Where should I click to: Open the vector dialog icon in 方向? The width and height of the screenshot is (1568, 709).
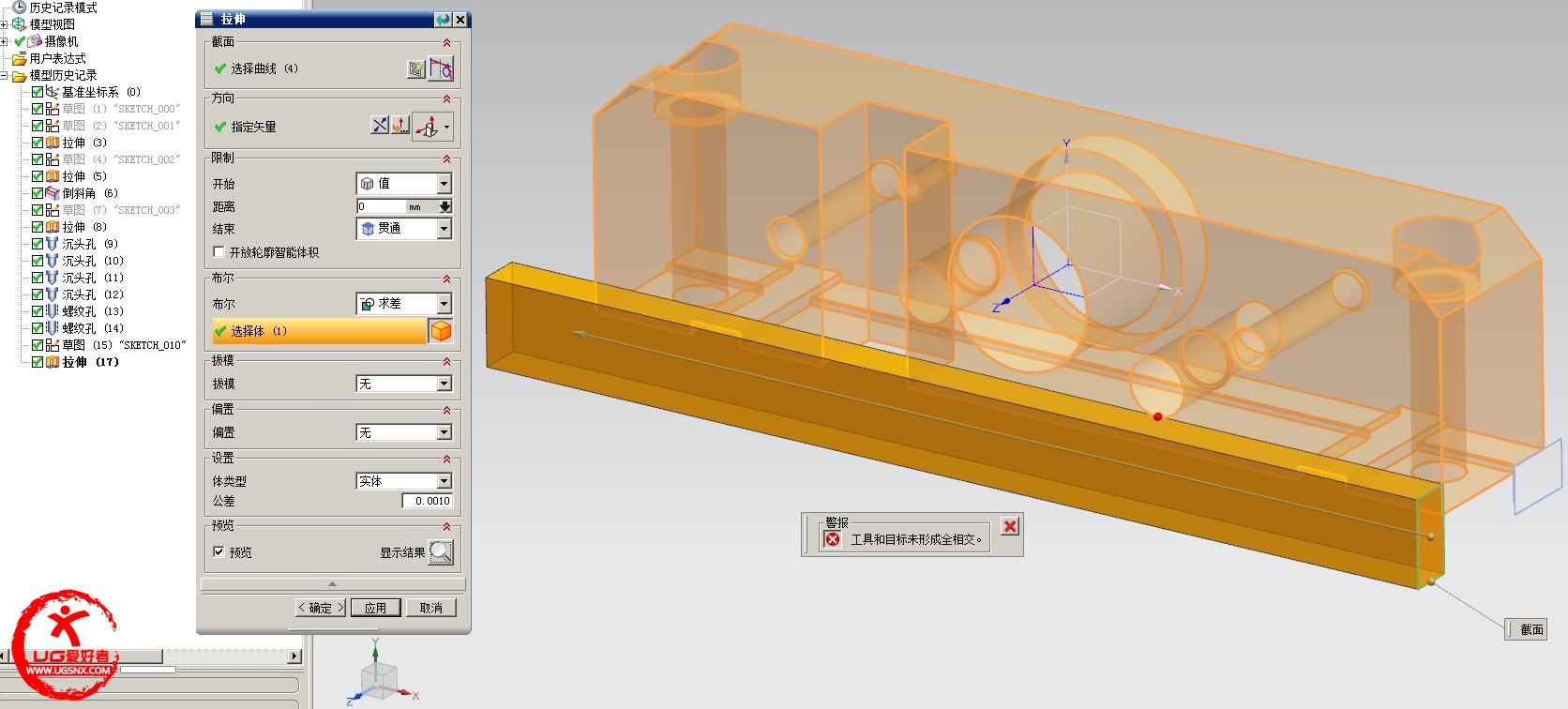click(x=400, y=126)
